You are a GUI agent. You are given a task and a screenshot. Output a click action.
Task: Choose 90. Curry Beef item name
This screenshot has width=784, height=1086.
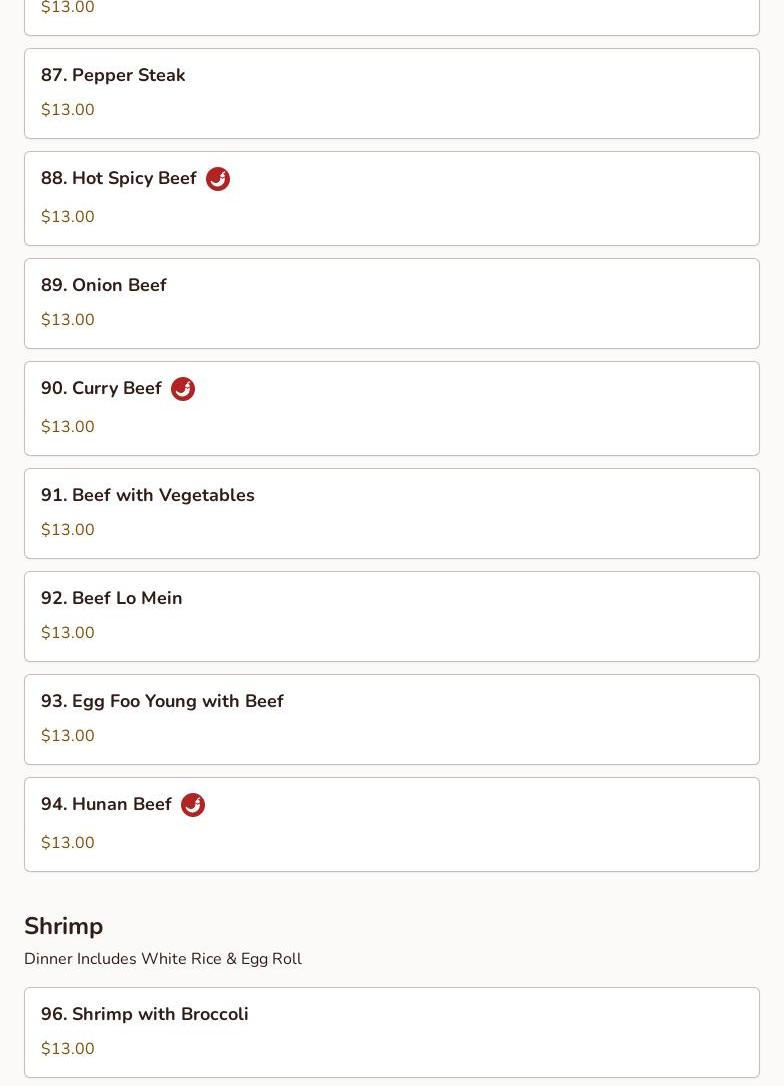[x=101, y=388]
